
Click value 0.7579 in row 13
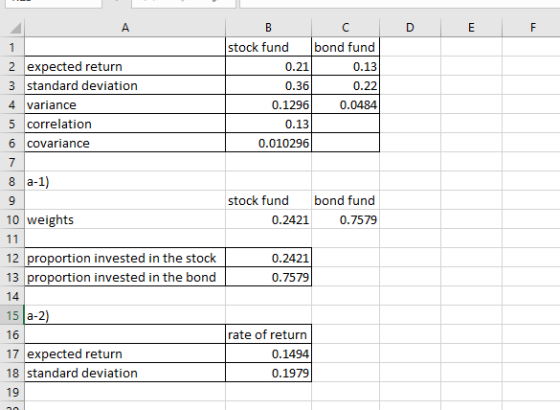click(x=268, y=277)
